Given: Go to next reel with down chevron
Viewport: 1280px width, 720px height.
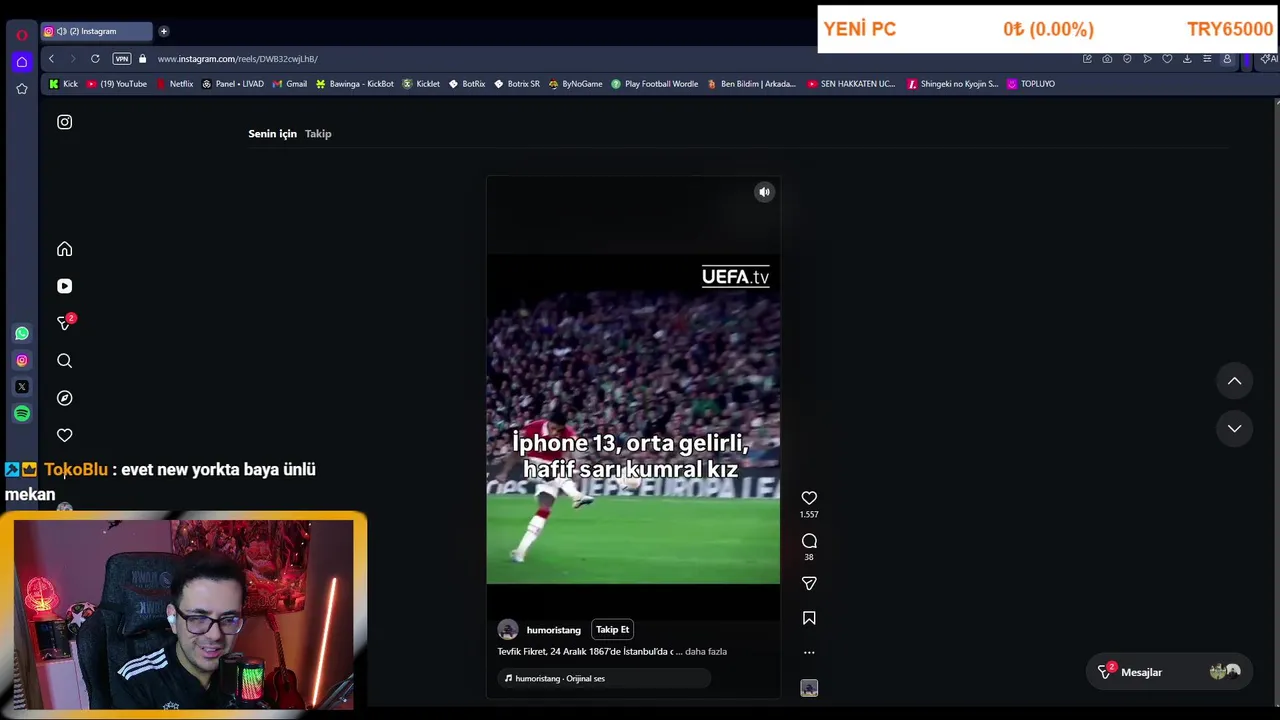Looking at the screenshot, I should pyautogui.click(x=1234, y=428).
